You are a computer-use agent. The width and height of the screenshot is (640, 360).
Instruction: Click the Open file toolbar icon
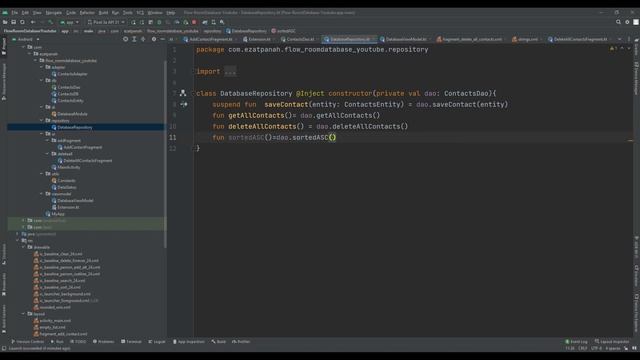click(5, 22)
